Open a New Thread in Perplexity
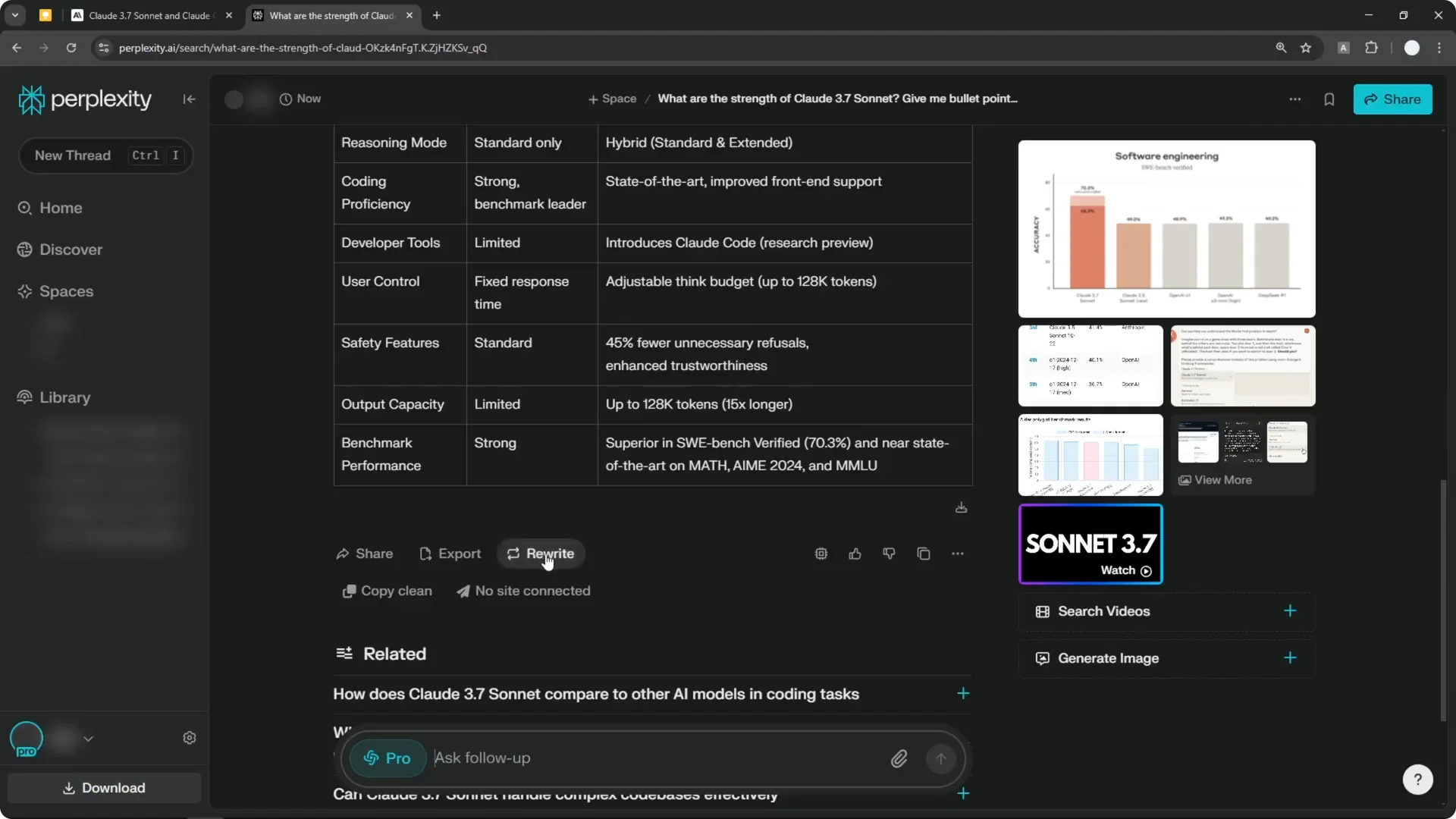This screenshot has width=1456, height=819. tap(105, 155)
